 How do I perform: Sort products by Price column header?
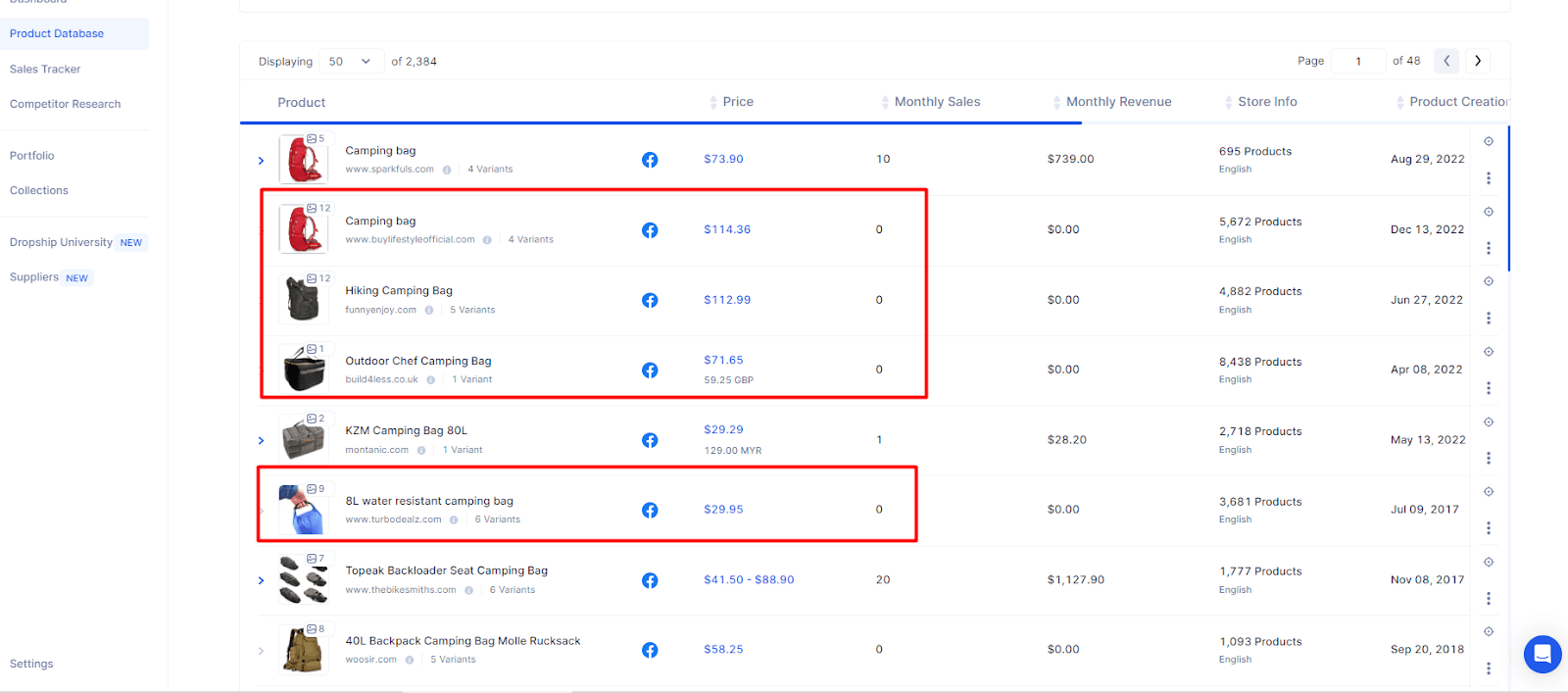click(738, 102)
